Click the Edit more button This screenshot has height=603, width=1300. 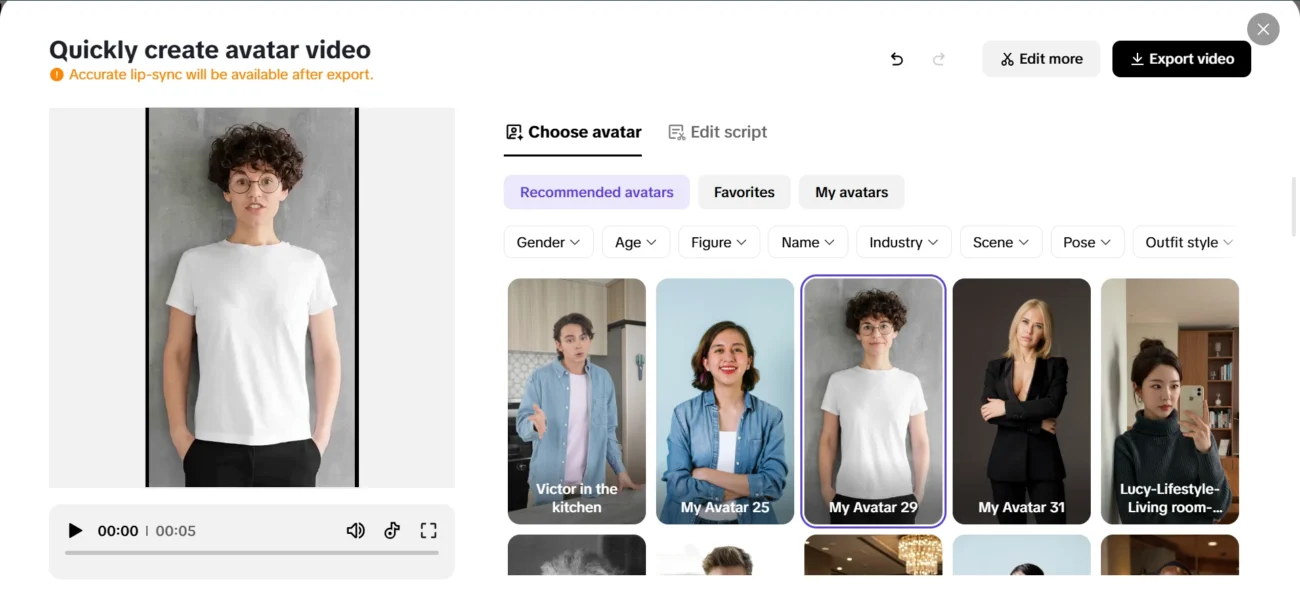click(1041, 59)
